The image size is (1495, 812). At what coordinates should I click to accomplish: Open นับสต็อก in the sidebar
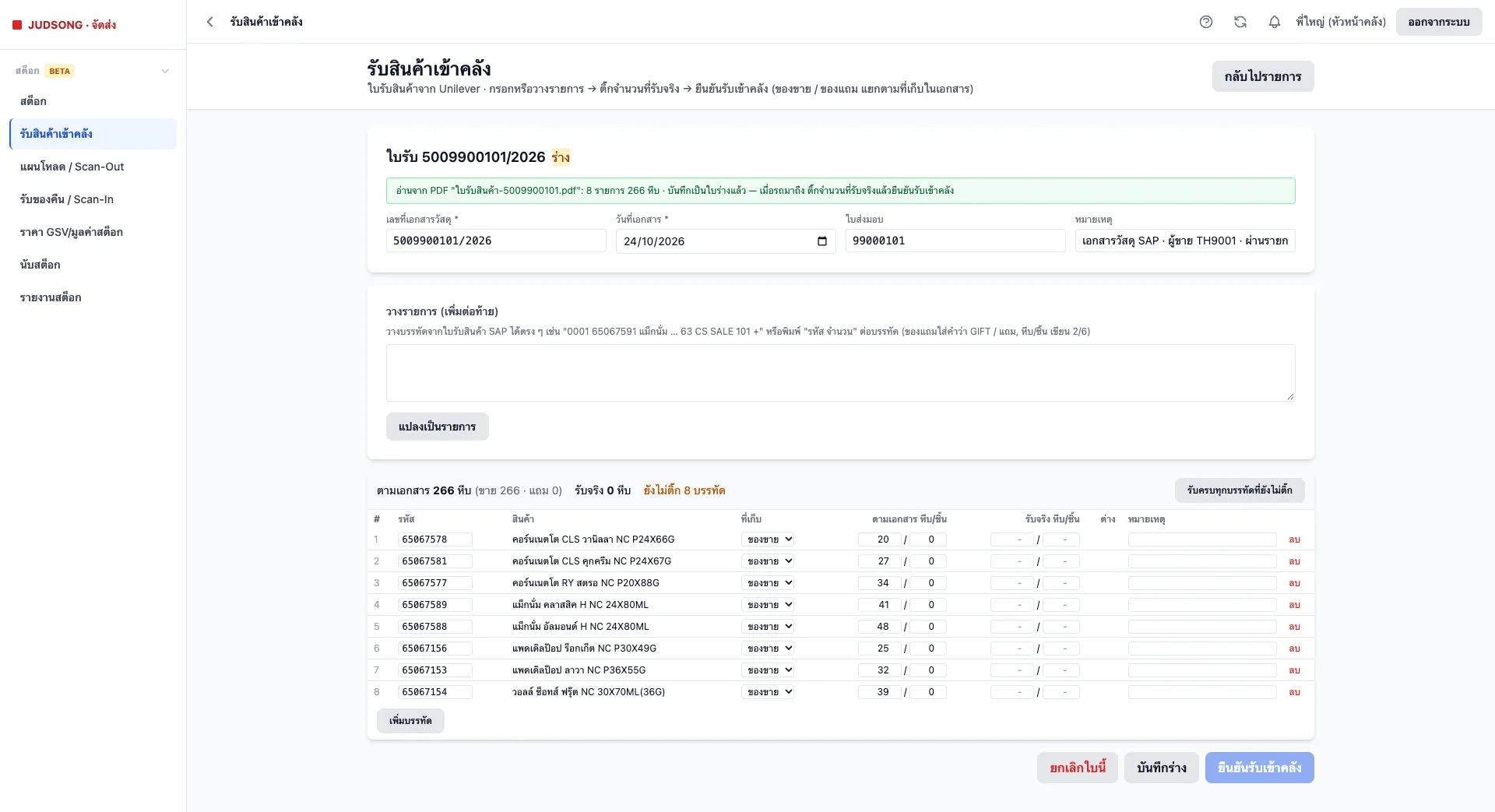[93, 265]
